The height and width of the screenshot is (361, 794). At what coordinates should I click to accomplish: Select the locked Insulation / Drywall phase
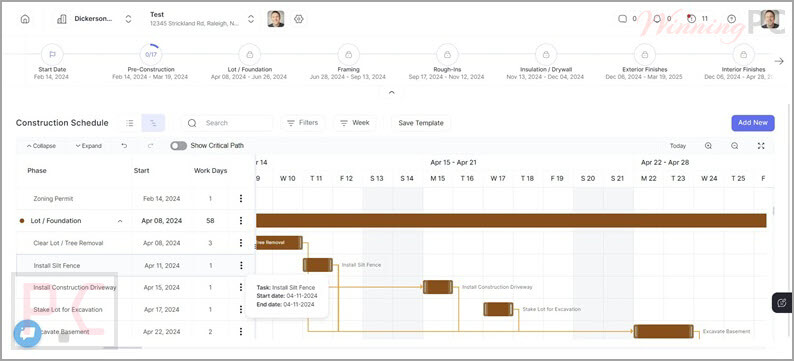[545, 54]
